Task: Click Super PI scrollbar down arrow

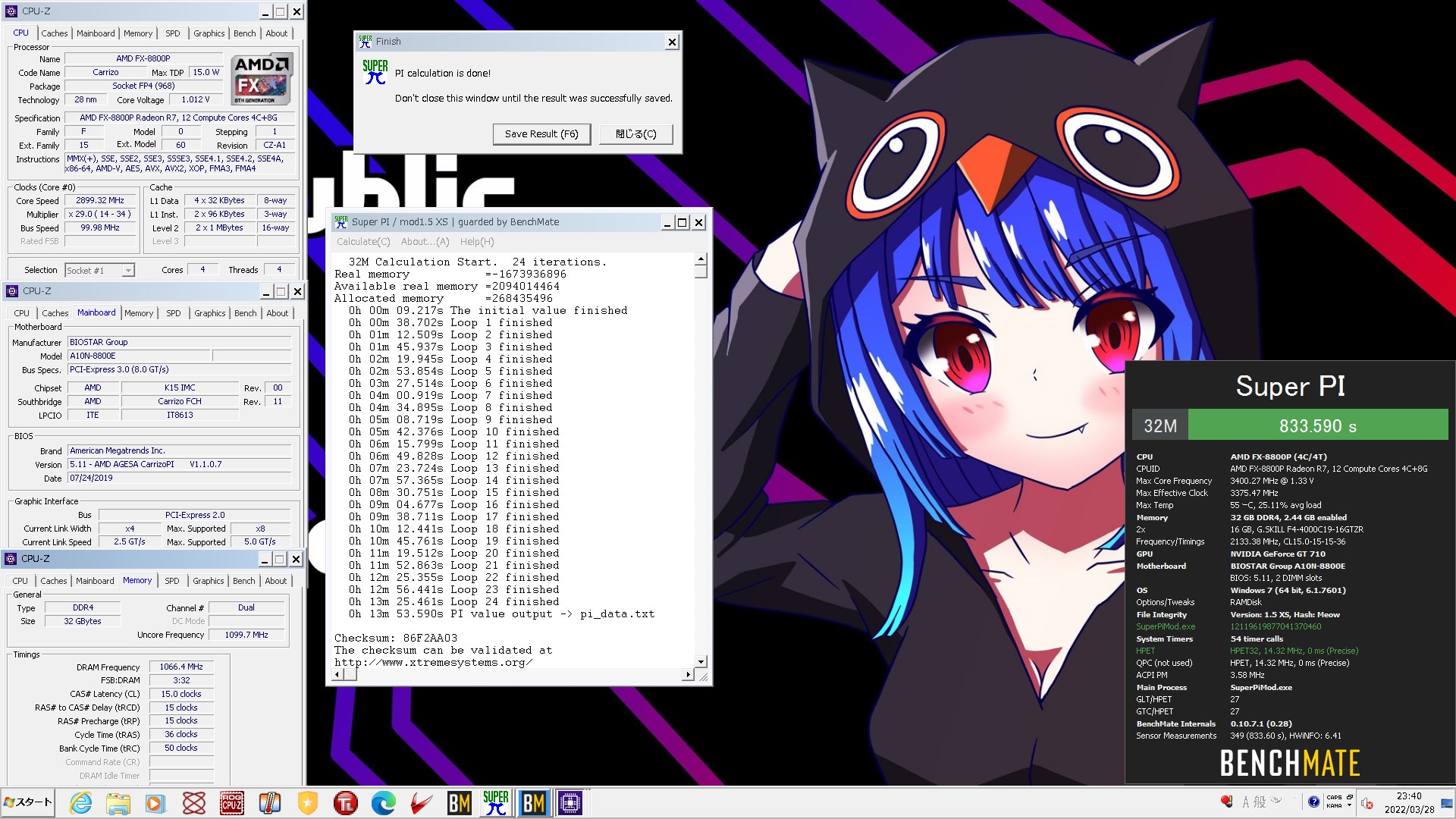Action: coord(701,662)
